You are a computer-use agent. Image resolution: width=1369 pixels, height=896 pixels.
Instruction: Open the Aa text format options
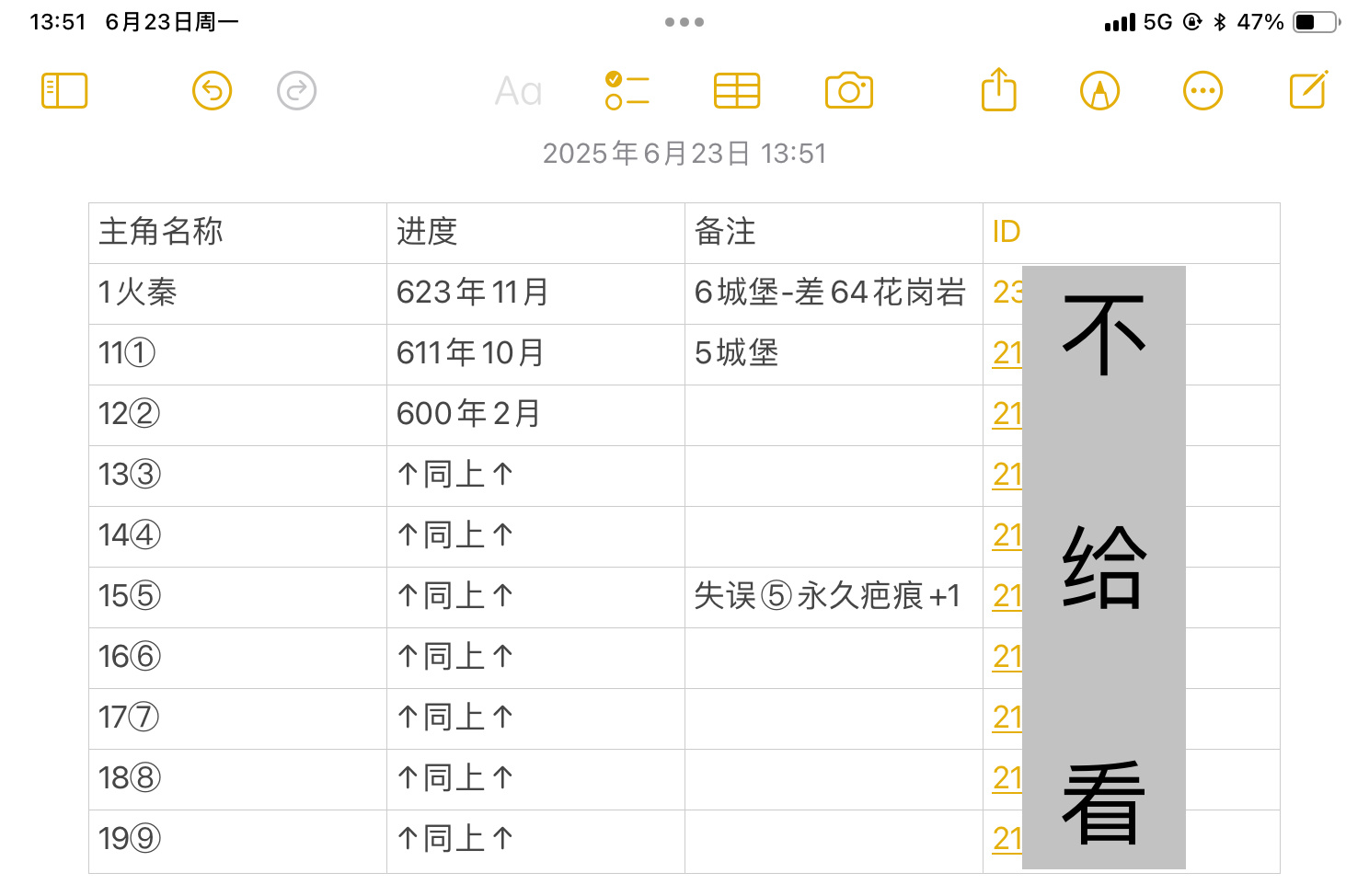tap(518, 91)
